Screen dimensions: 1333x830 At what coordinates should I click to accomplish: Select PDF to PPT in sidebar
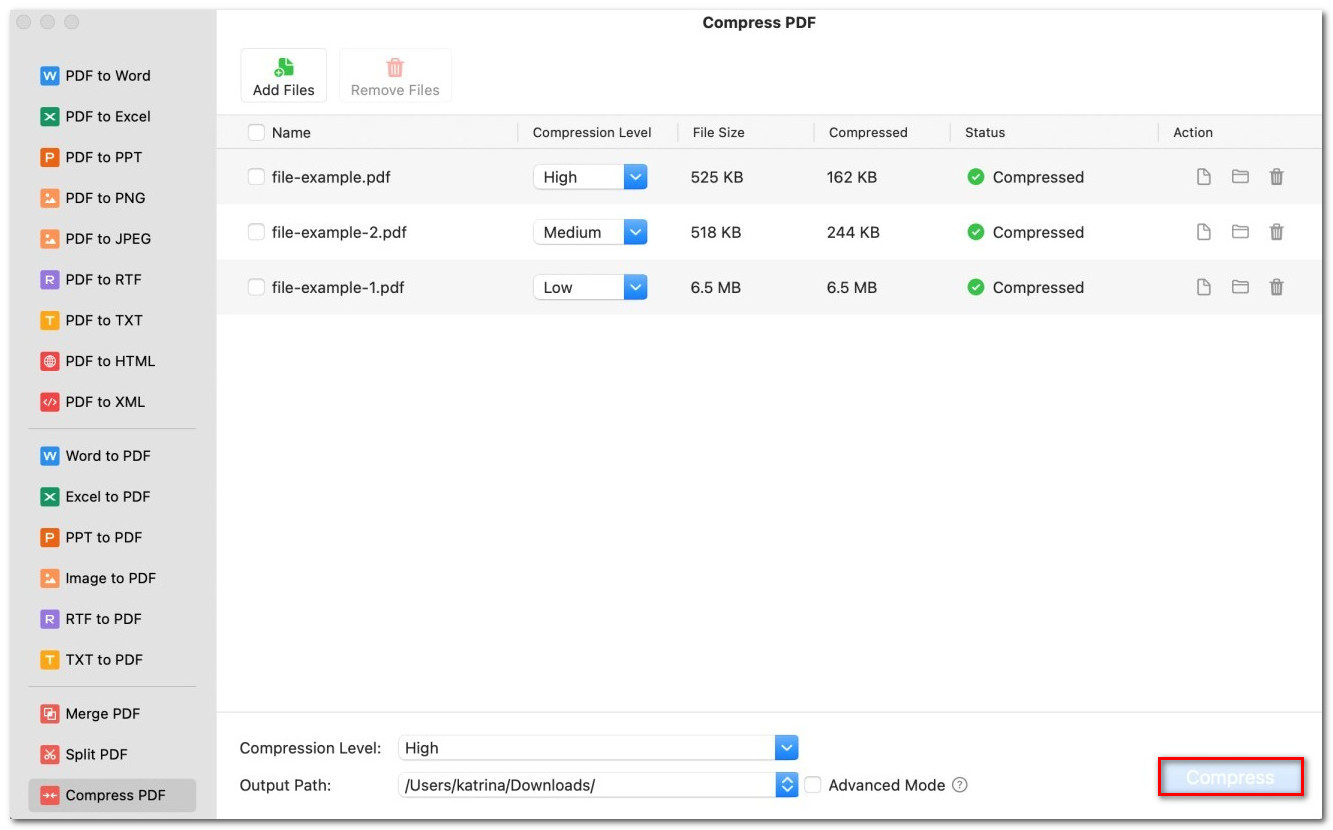point(91,157)
